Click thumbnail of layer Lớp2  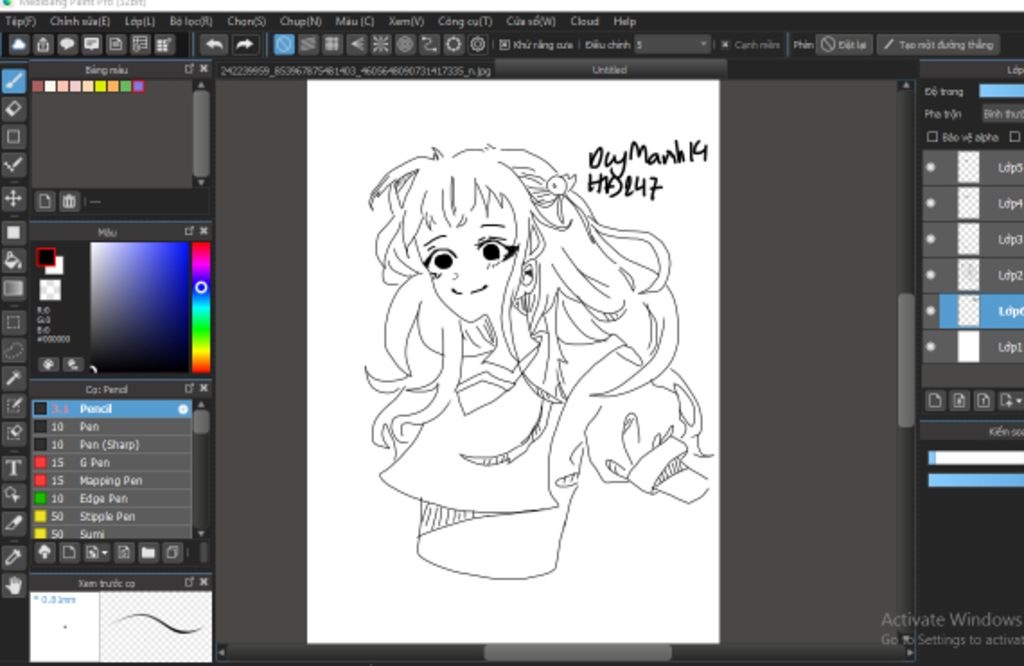(x=968, y=275)
